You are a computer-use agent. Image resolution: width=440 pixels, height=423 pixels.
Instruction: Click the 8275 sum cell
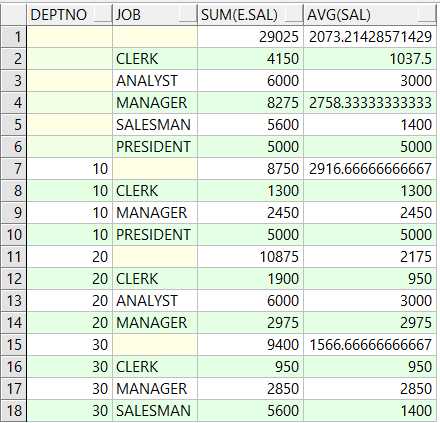click(x=251, y=103)
